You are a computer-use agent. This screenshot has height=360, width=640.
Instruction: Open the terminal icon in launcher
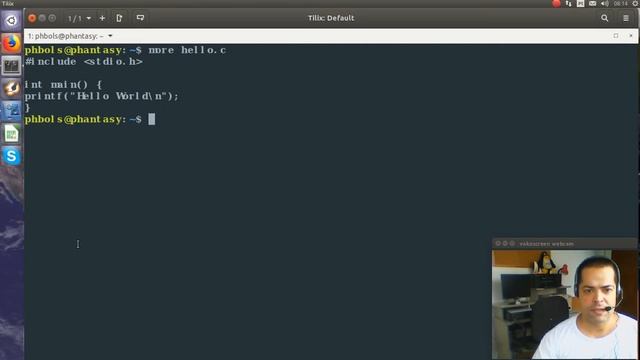point(11,65)
